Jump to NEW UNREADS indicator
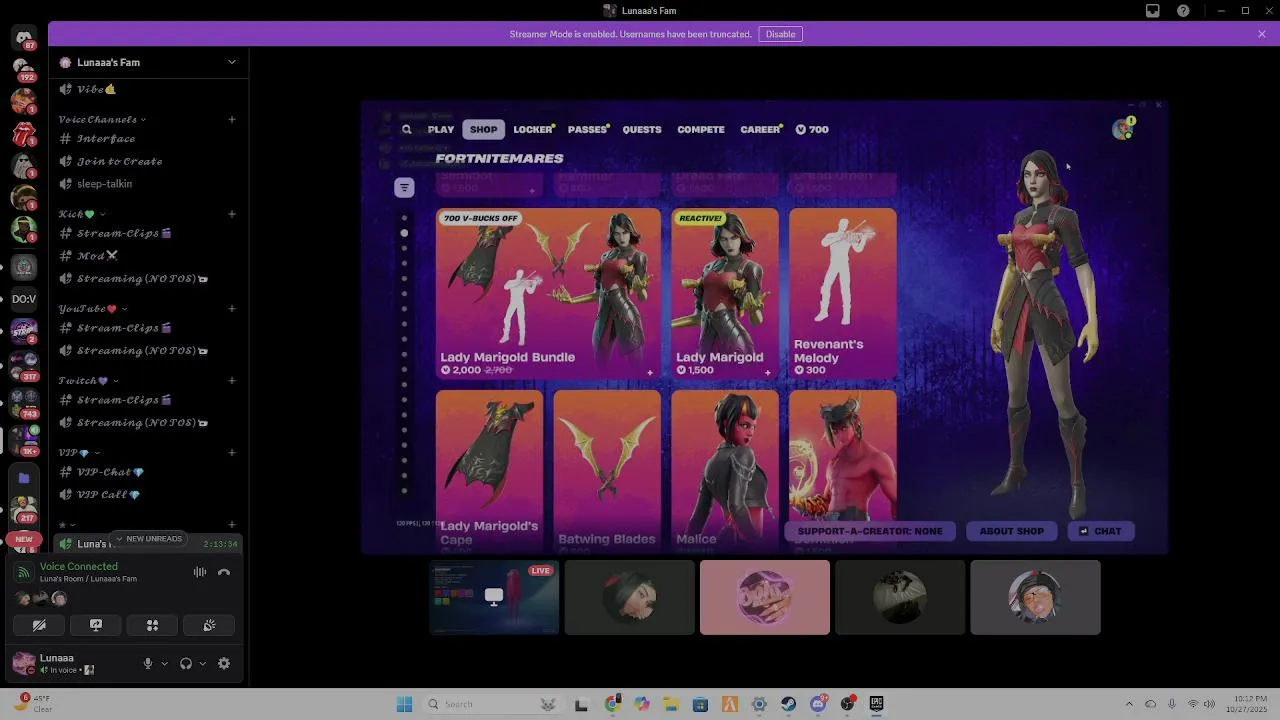This screenshot has height=720, width=1280. point(149,539)
